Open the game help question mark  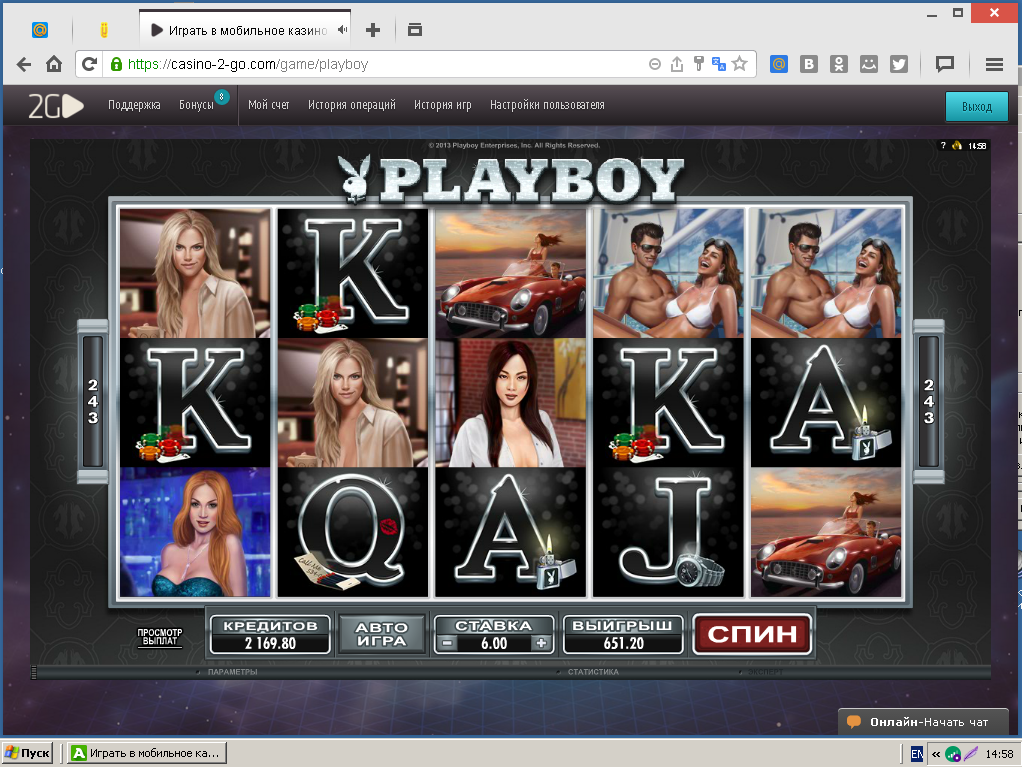click(x=943, y=145)
